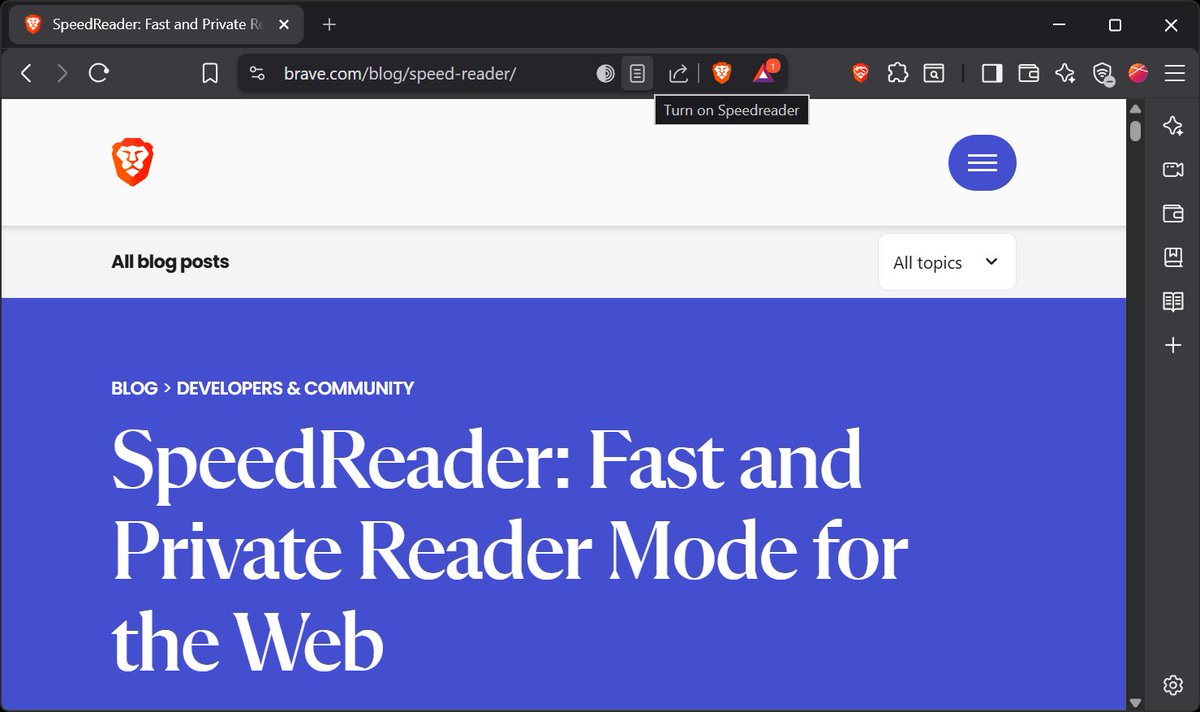Open Leo AI in the sidebar
This screenshot has height=712, width=1200.
(1173, 125)
